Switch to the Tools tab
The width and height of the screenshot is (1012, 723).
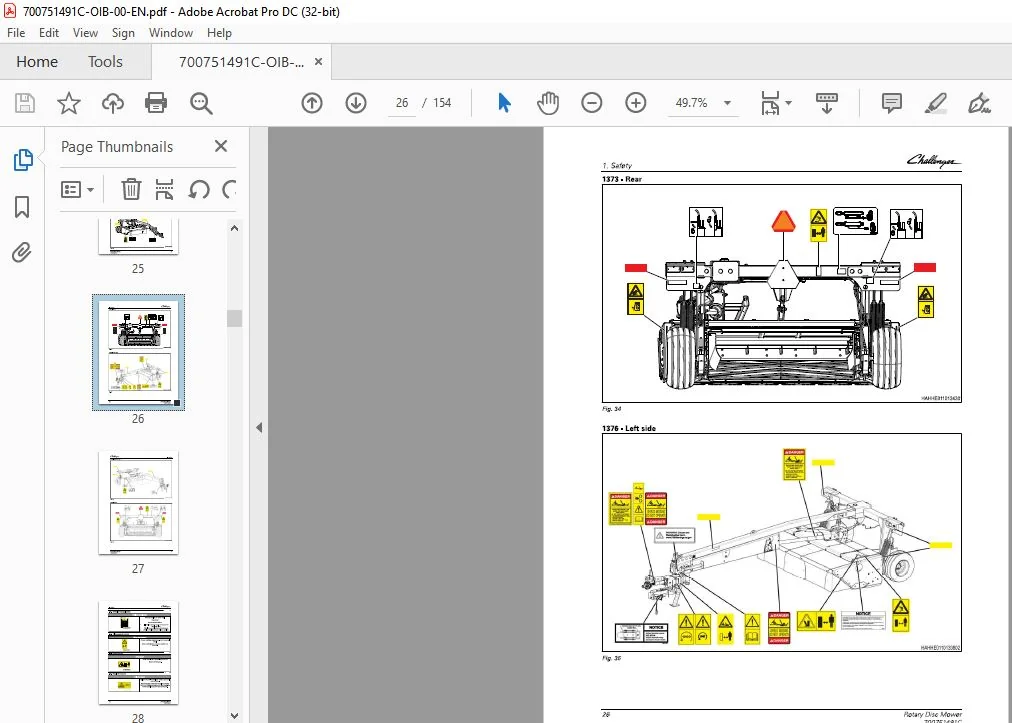pos(105,62)
